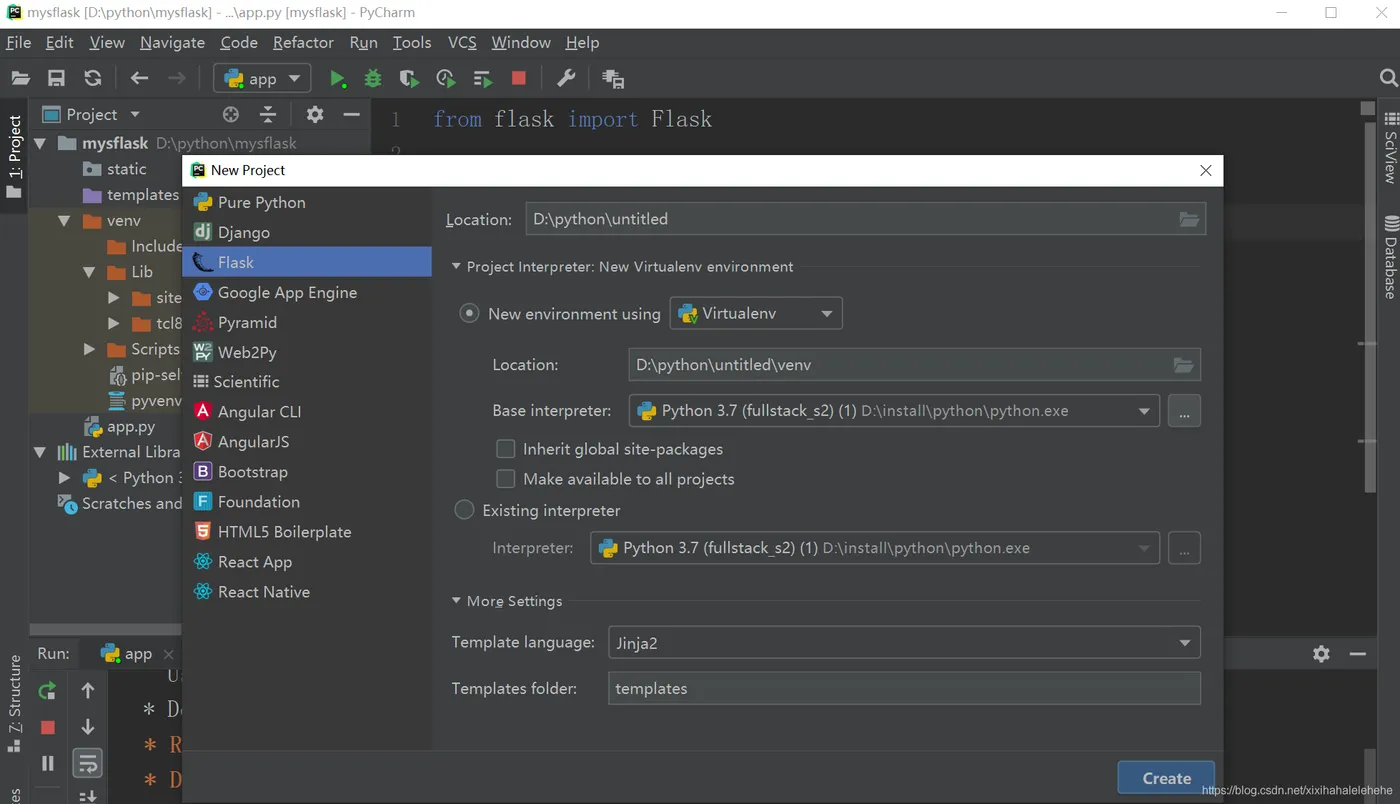Open settings with the wrench icon
Screen dimensions: 1400x804
coord(565,79)
